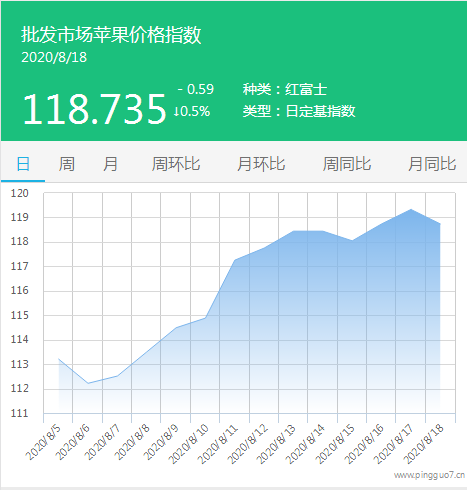Screen dimensions: 467x490
Task: Click the 2020/8/5 x-axis date label
Action: pos(43,442)
